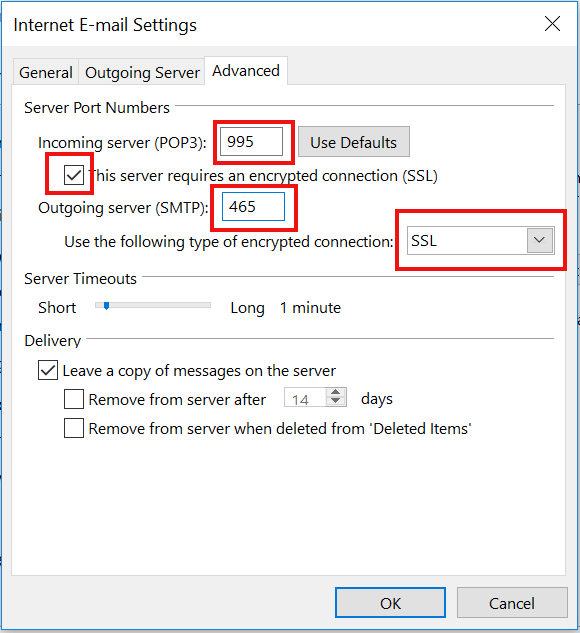Click the SSL dropdown arrow
Screen dimensions: 580x633
click(540, 241)
